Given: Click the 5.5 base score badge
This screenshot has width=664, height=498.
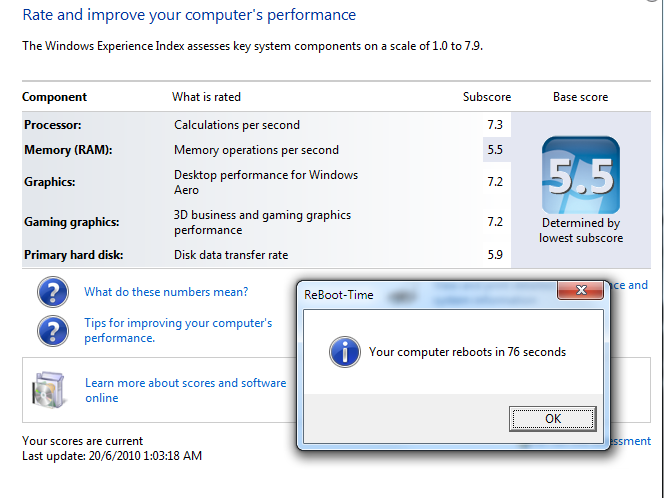Looking at the screenshot, I should pos(580,174).
